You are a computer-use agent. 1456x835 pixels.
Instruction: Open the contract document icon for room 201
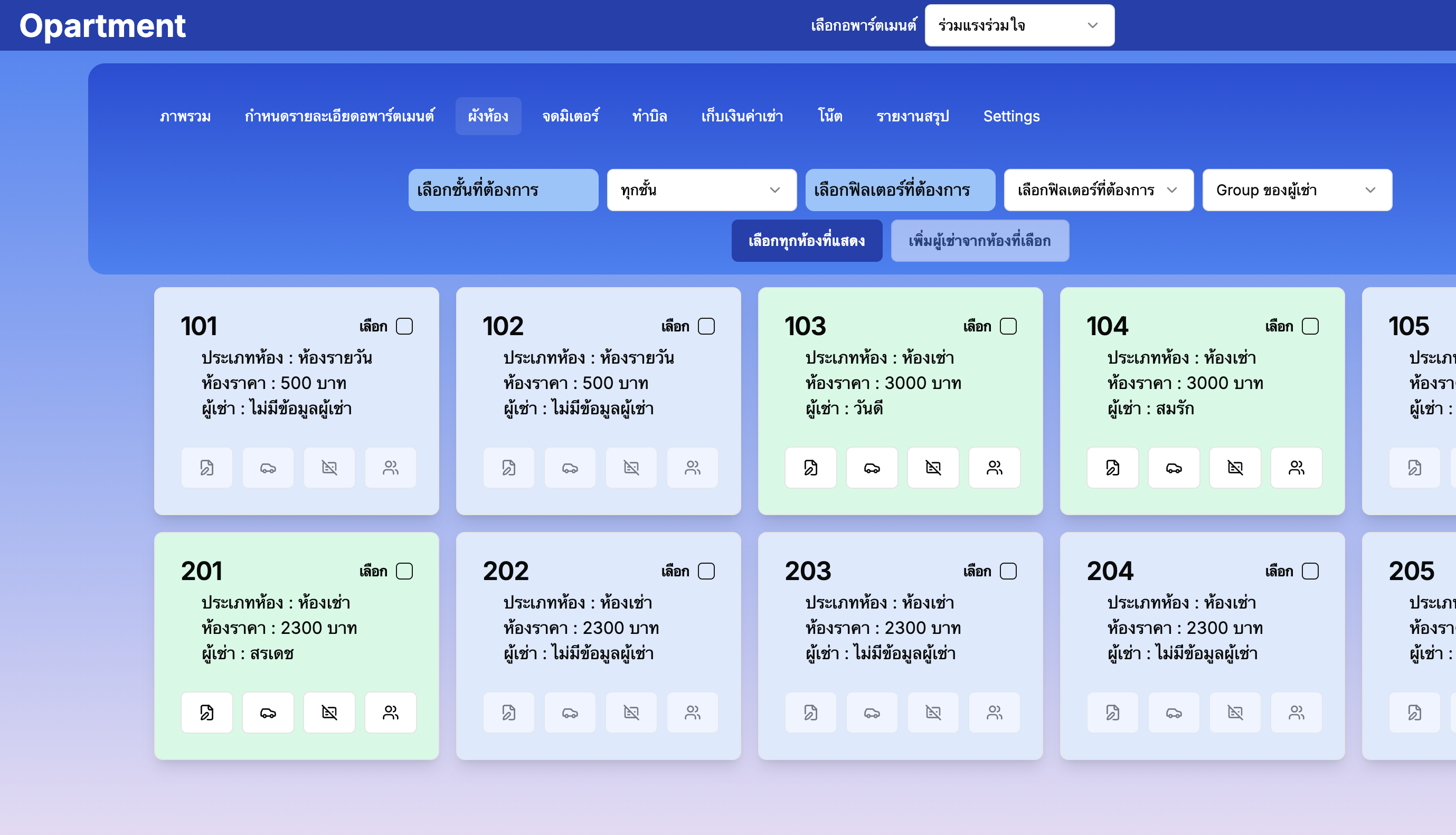(206, 712)
